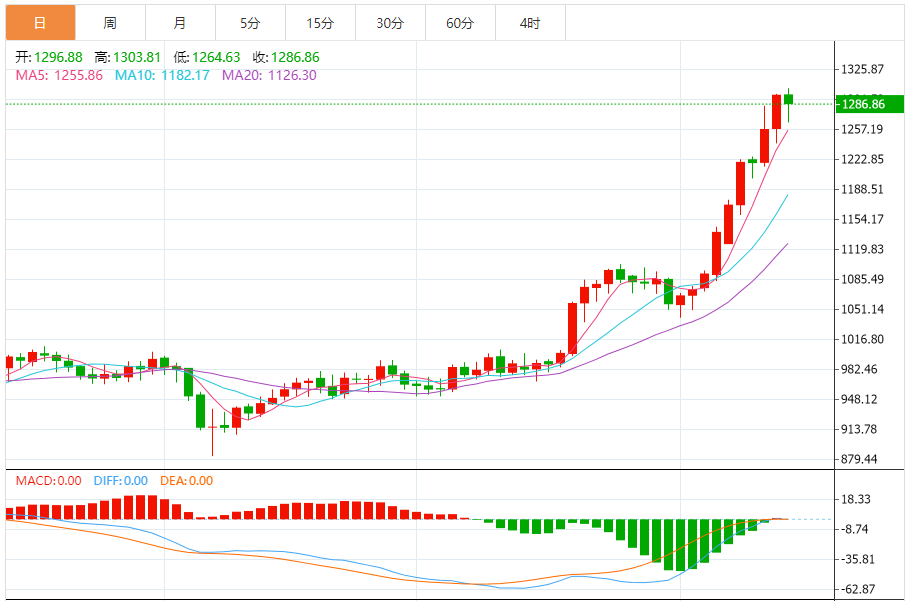Open the 30分 timeframe tab
Image resolution: width=912 pixels, height=601 pixels.
pos(390,23)
